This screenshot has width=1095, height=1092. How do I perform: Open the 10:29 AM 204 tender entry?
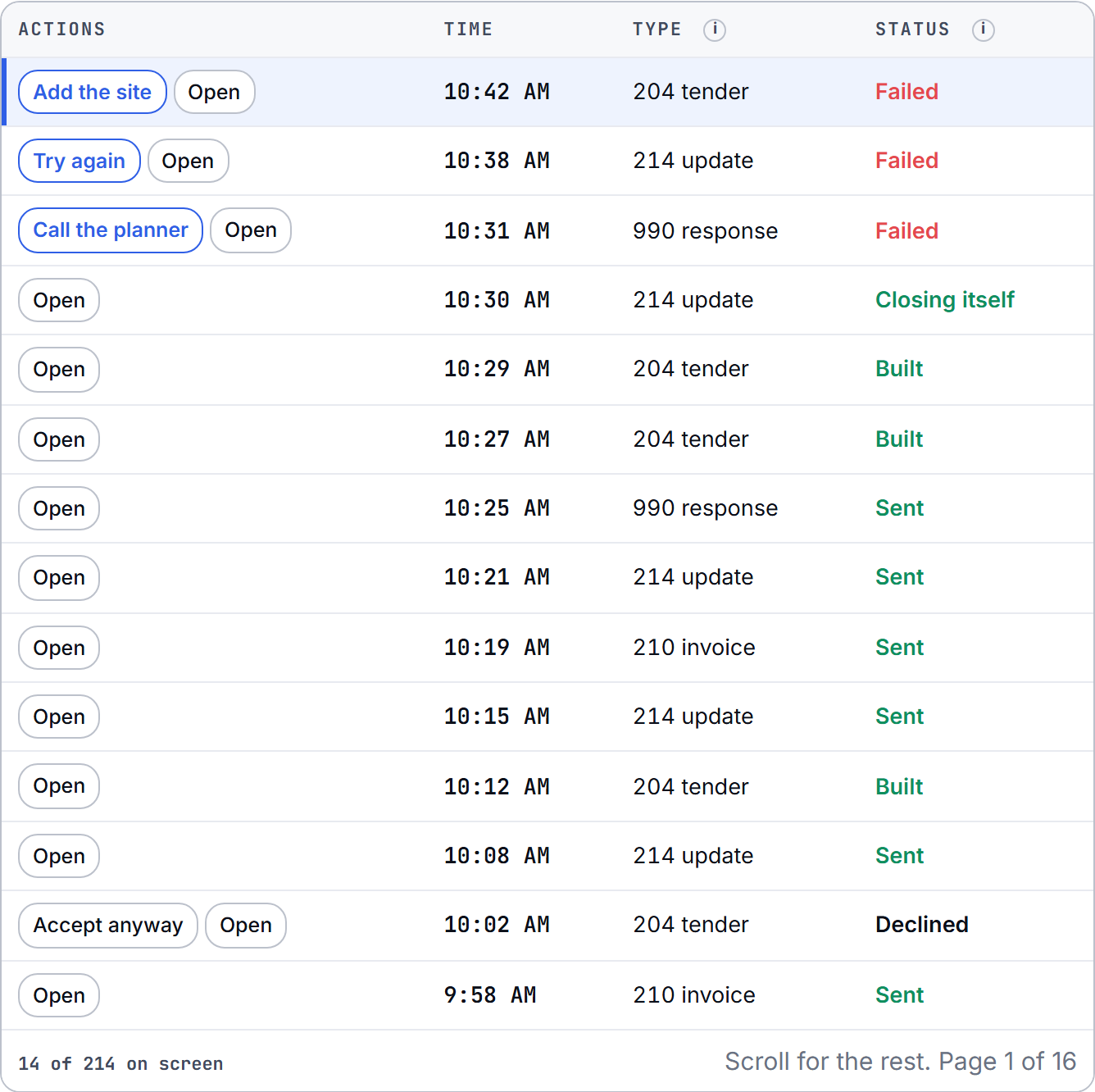pyautogui.click(x=59, y=370)
